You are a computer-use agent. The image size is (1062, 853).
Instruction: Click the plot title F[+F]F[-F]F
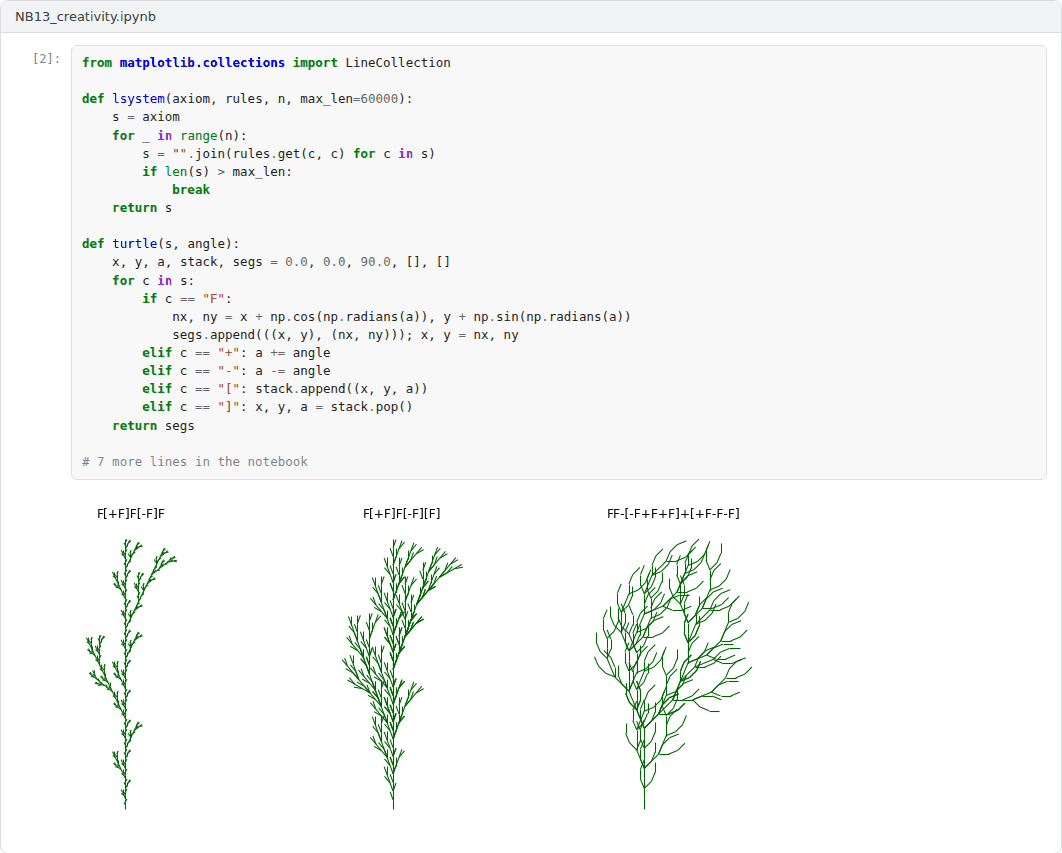point(131,514)
